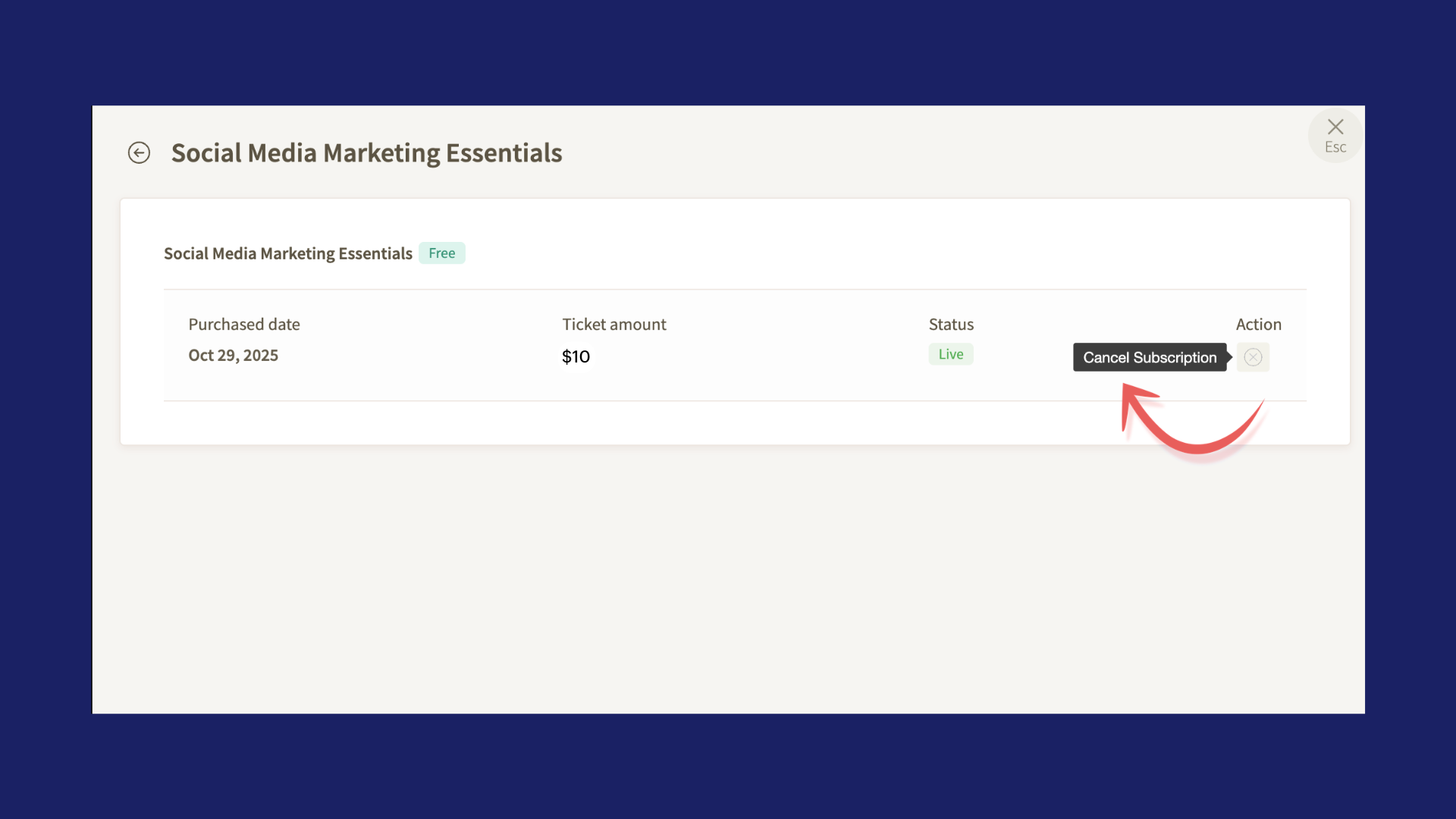This screenshot has width=1456, height=819.
Task: Click the Esc label under close icon
Action: [1335, 147]
